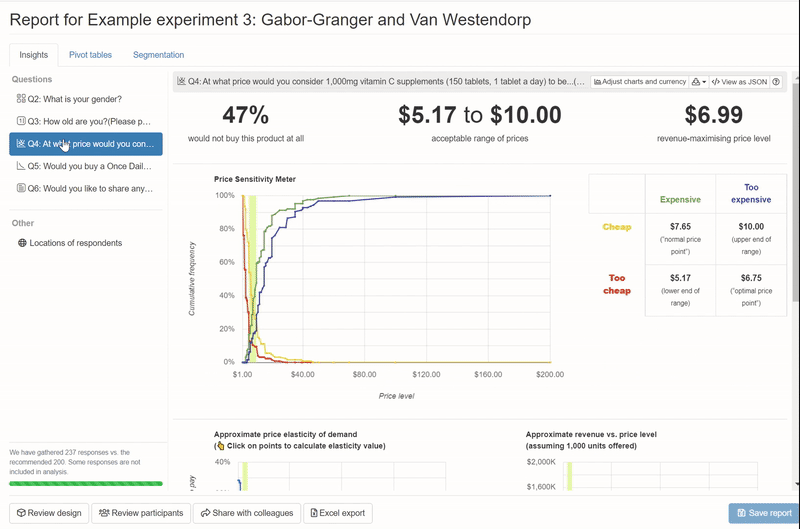Click the Review participants button
The width and height of the screenshot is (800, 529).
coord(141,513)
